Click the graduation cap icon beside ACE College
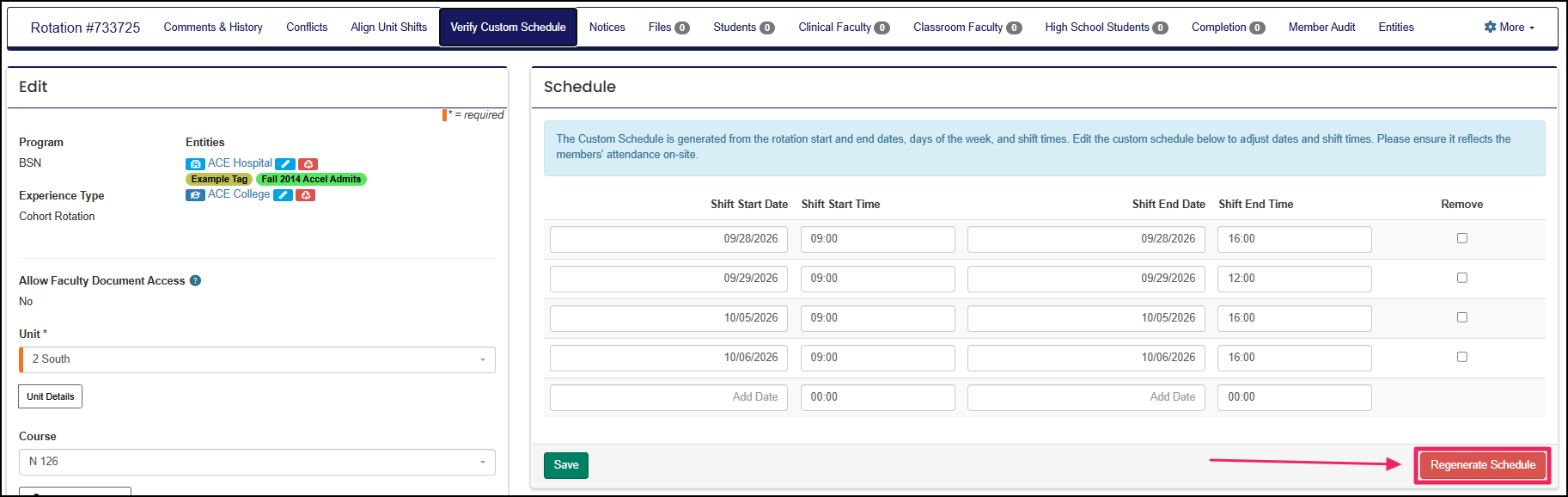Viewport: 1568px width, 497px height. pyautogui.click(x=195, y=194)
